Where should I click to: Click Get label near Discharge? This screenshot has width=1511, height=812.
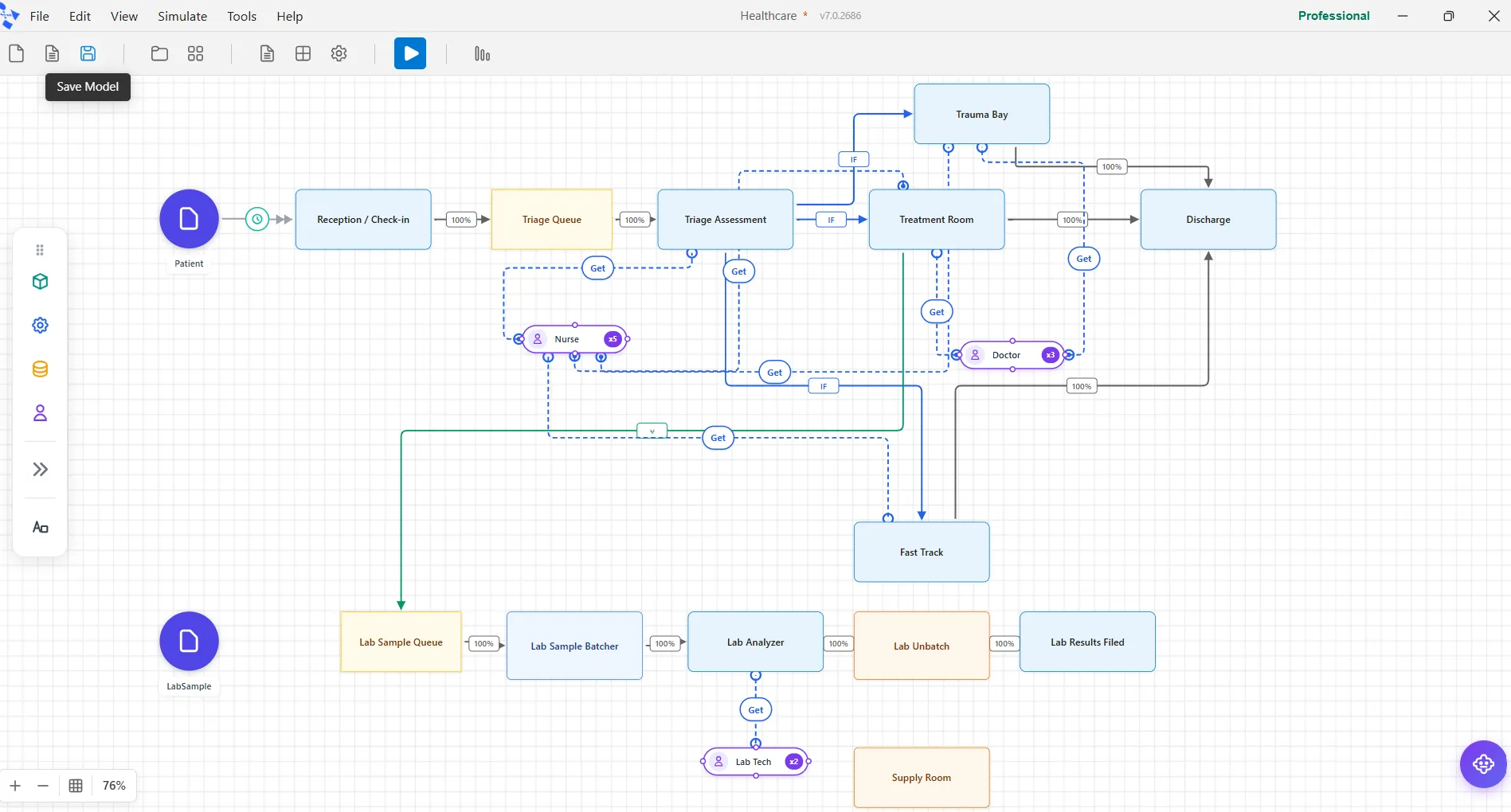point(1084,259)
